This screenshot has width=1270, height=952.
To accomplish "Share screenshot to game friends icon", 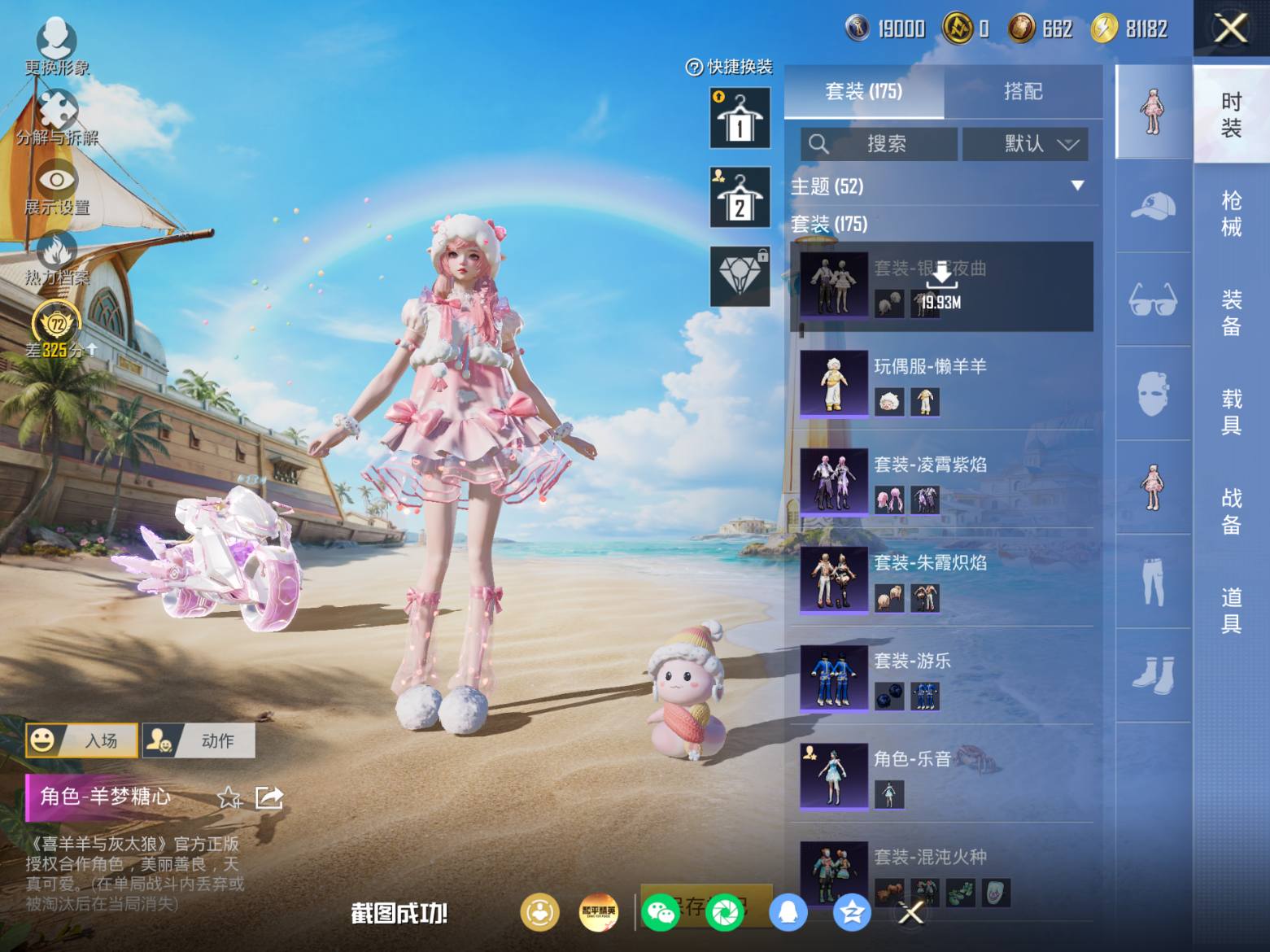I will 539,912.
